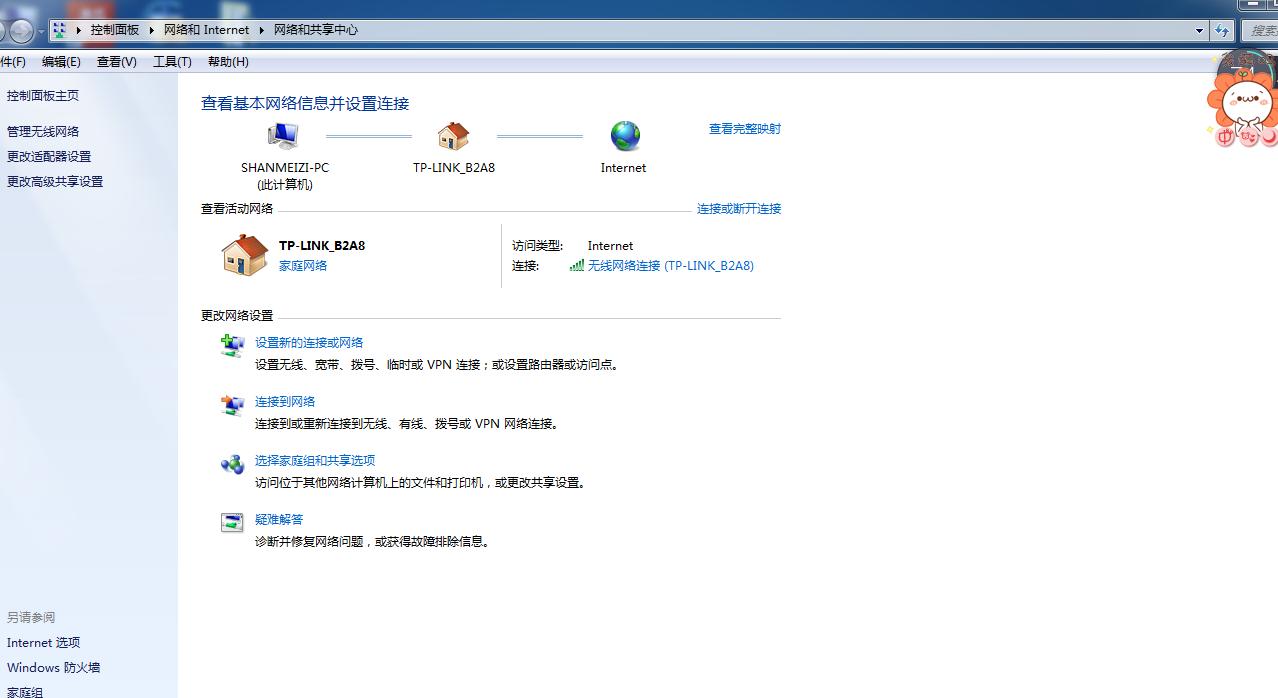Click the 选择家庭组和共享选项 homegroup icon

[x=232, y=466]
